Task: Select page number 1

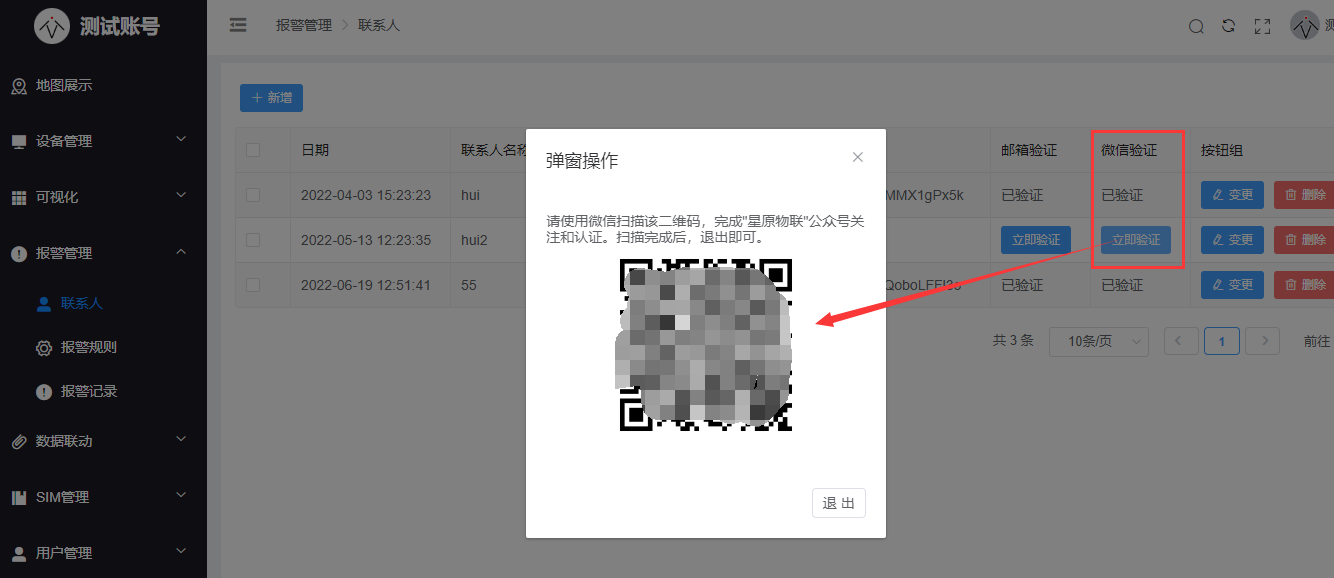Action: (x=1222, y=341)
